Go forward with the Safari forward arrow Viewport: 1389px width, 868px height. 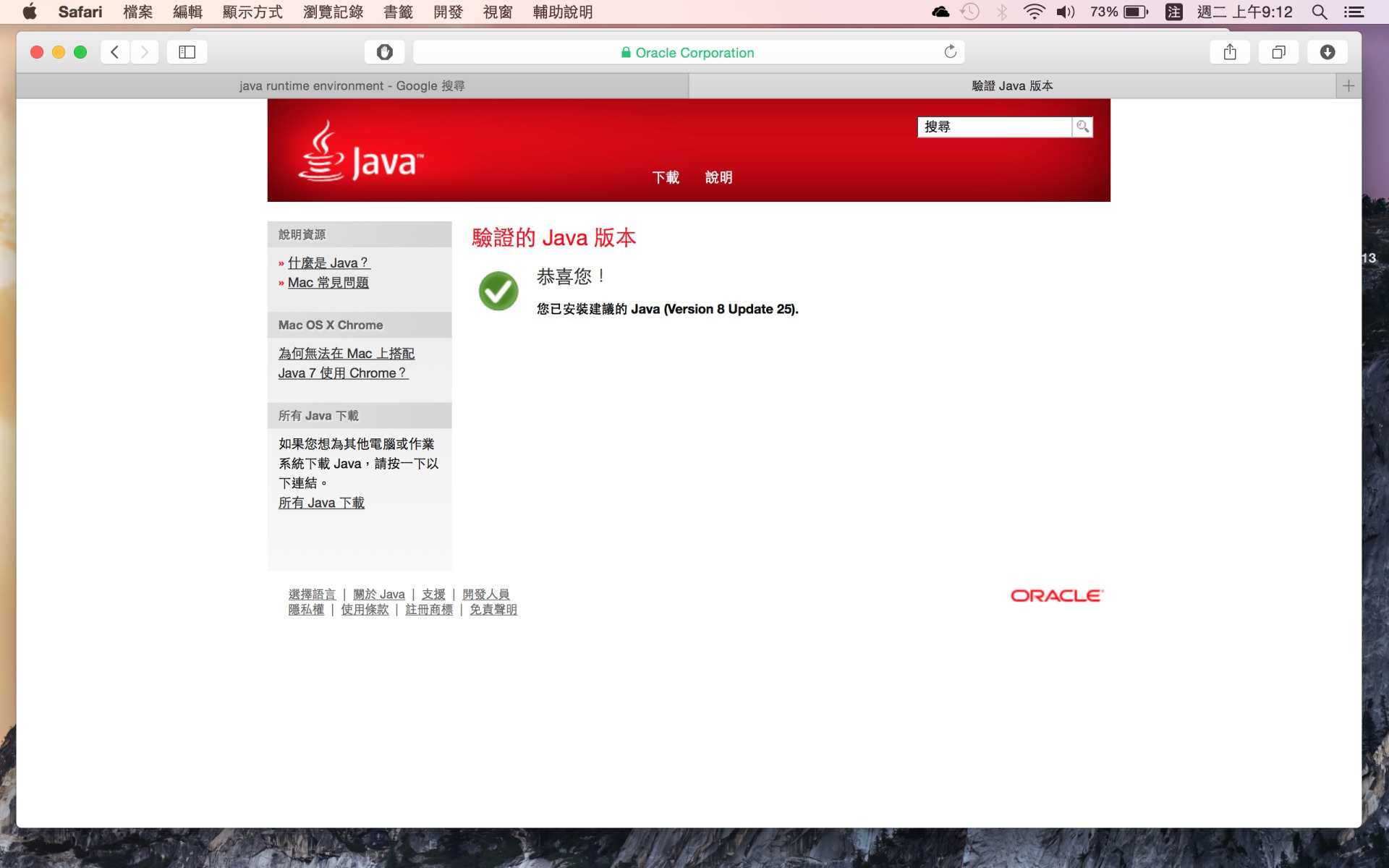145,52
